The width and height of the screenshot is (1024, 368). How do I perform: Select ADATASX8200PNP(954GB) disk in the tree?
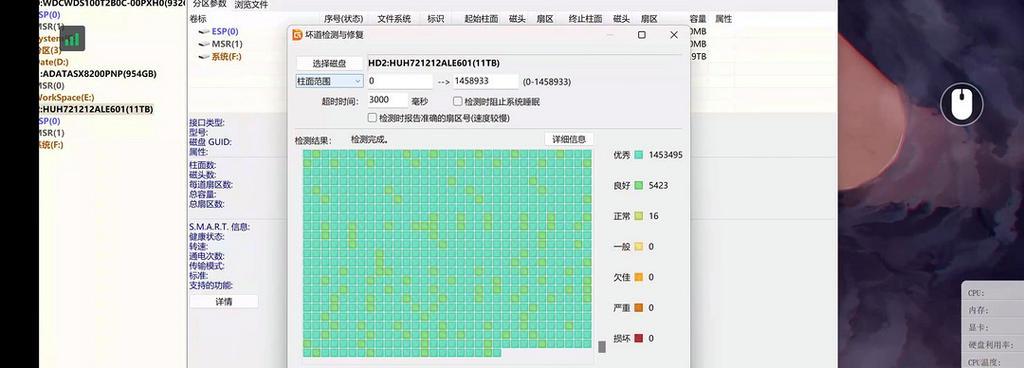coord(98,74)
